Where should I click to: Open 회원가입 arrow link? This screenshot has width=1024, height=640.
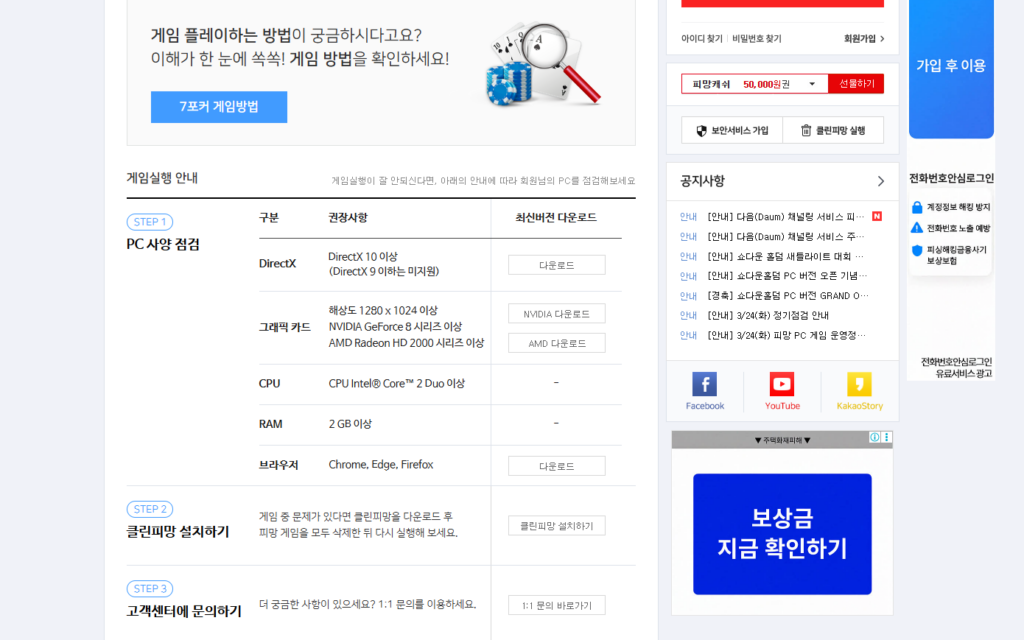(x=864, y=38)
